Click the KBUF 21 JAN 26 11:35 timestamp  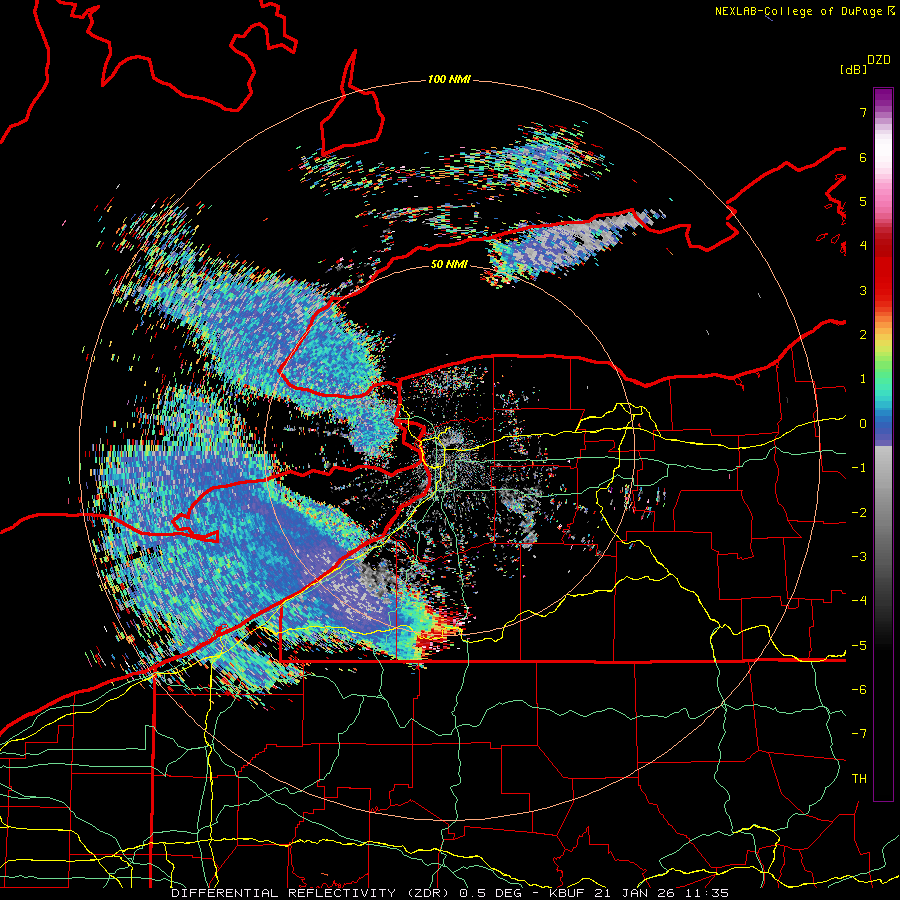[639, 893]
